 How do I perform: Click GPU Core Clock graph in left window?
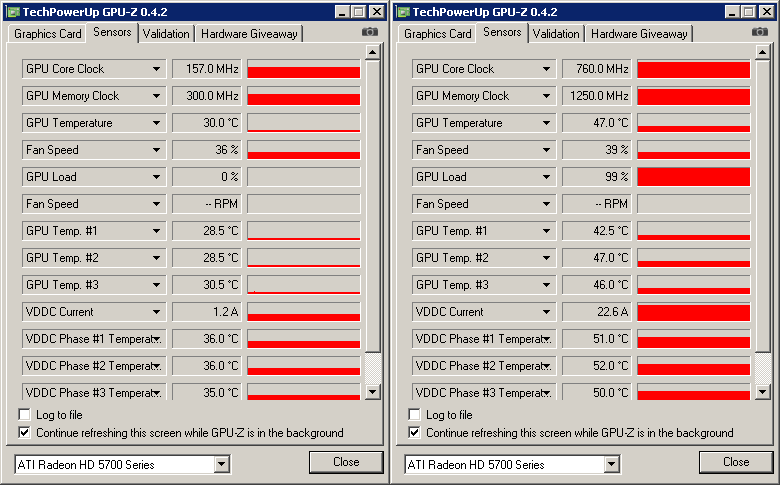point(304,69)
